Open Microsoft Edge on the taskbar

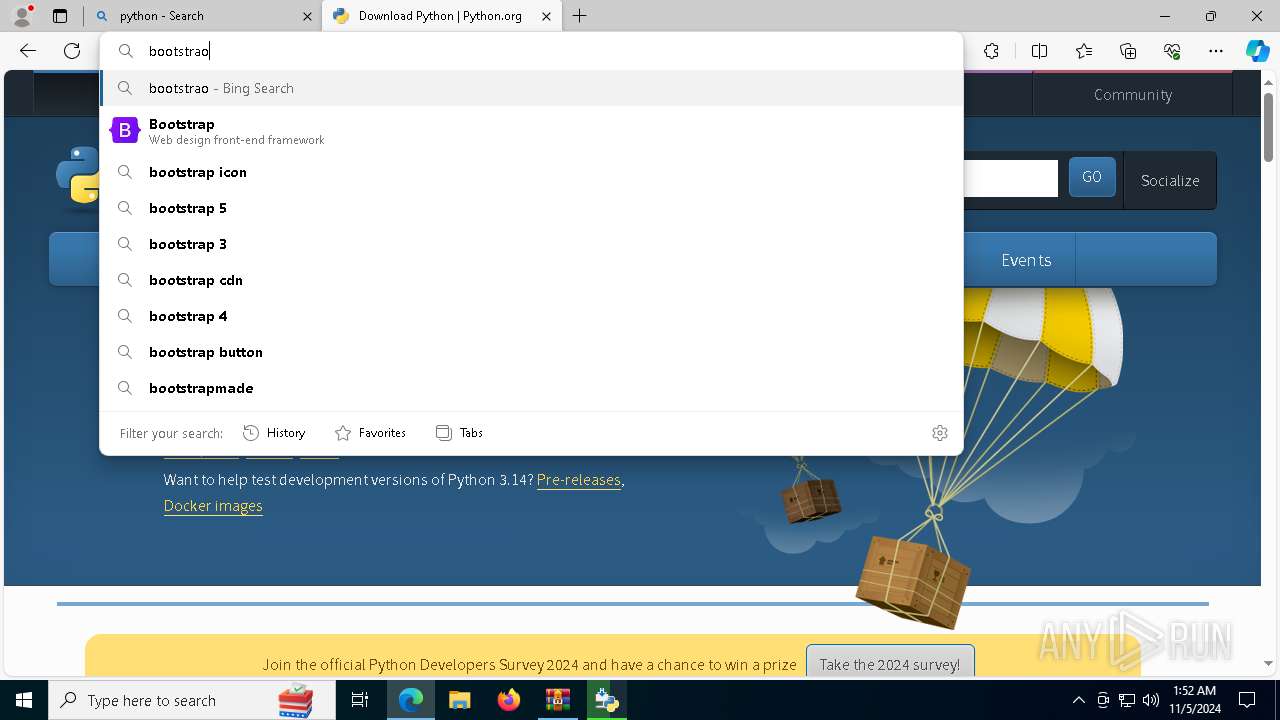coord(411,700)
